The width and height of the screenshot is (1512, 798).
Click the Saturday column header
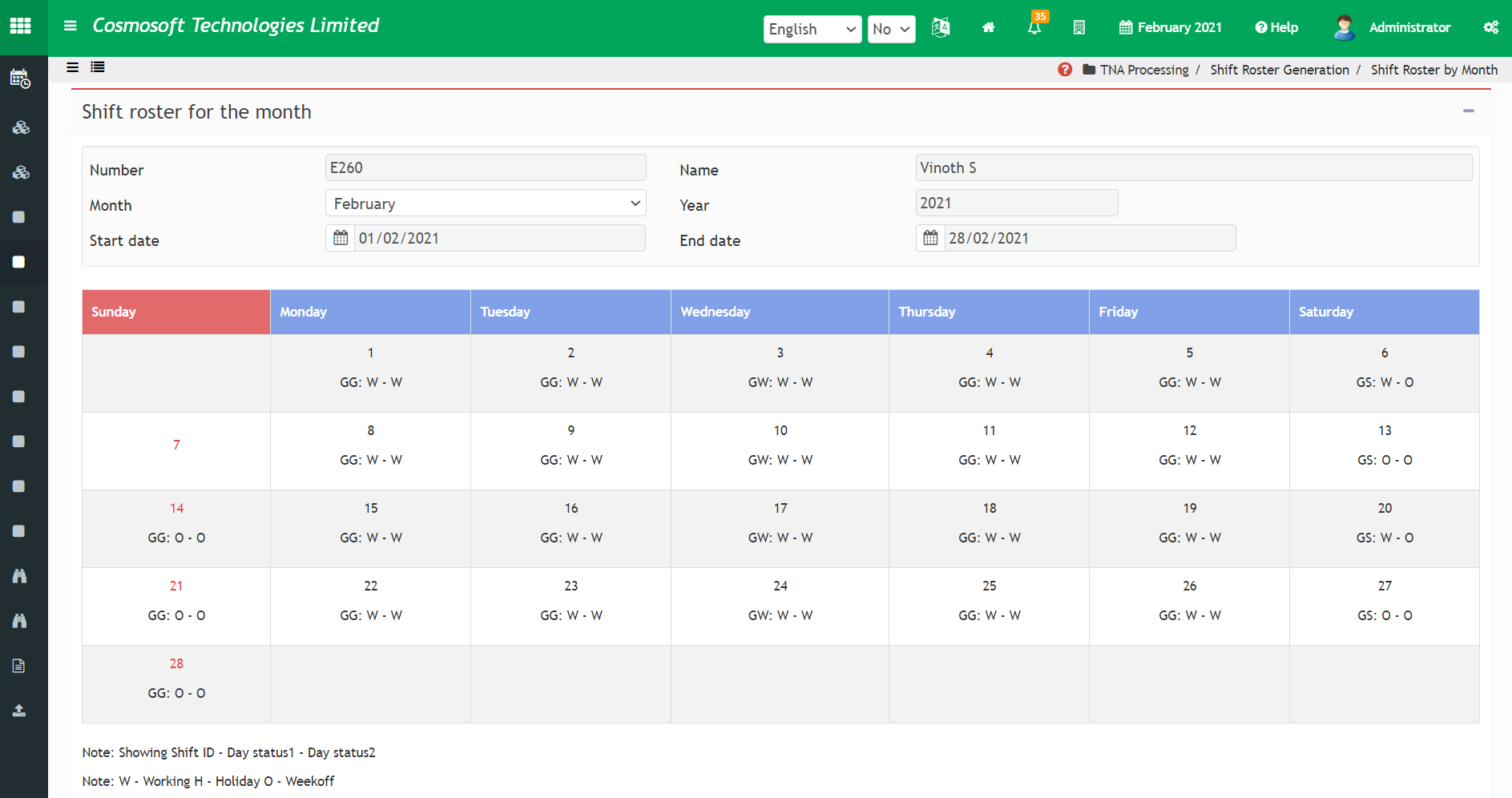[1384, 312]
